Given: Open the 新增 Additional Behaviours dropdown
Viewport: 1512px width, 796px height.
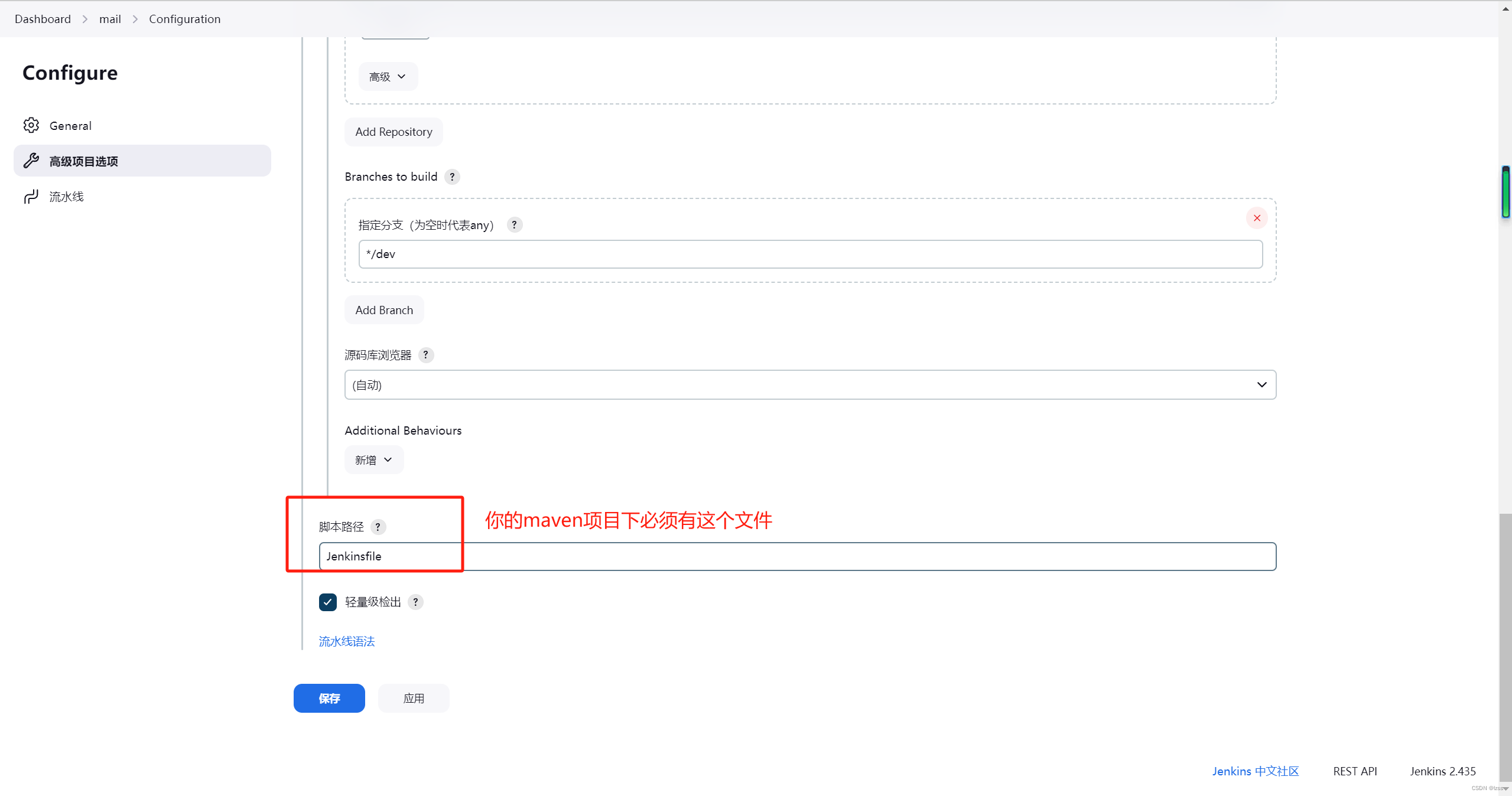Looking at the screenshot, I should (373, 460).
